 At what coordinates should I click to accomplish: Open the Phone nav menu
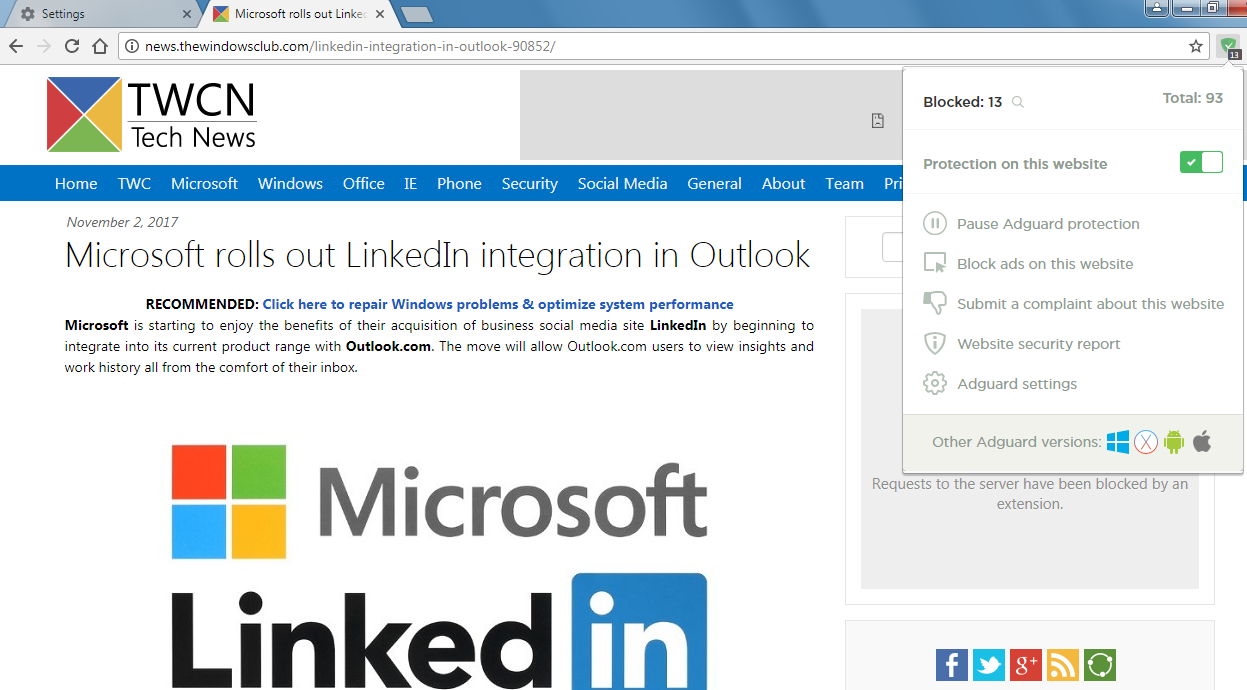(459, 183)
